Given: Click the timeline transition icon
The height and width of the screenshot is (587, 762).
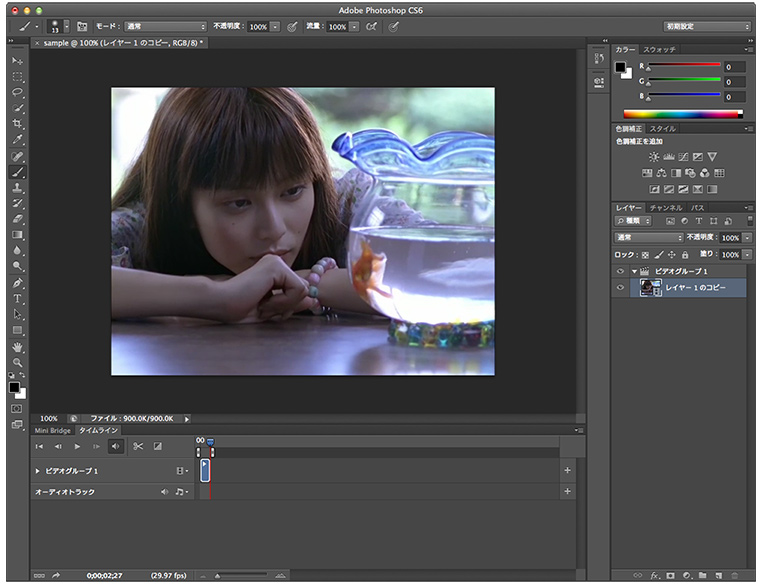Looking at the screenshot, I should click(x=157, y=446).
